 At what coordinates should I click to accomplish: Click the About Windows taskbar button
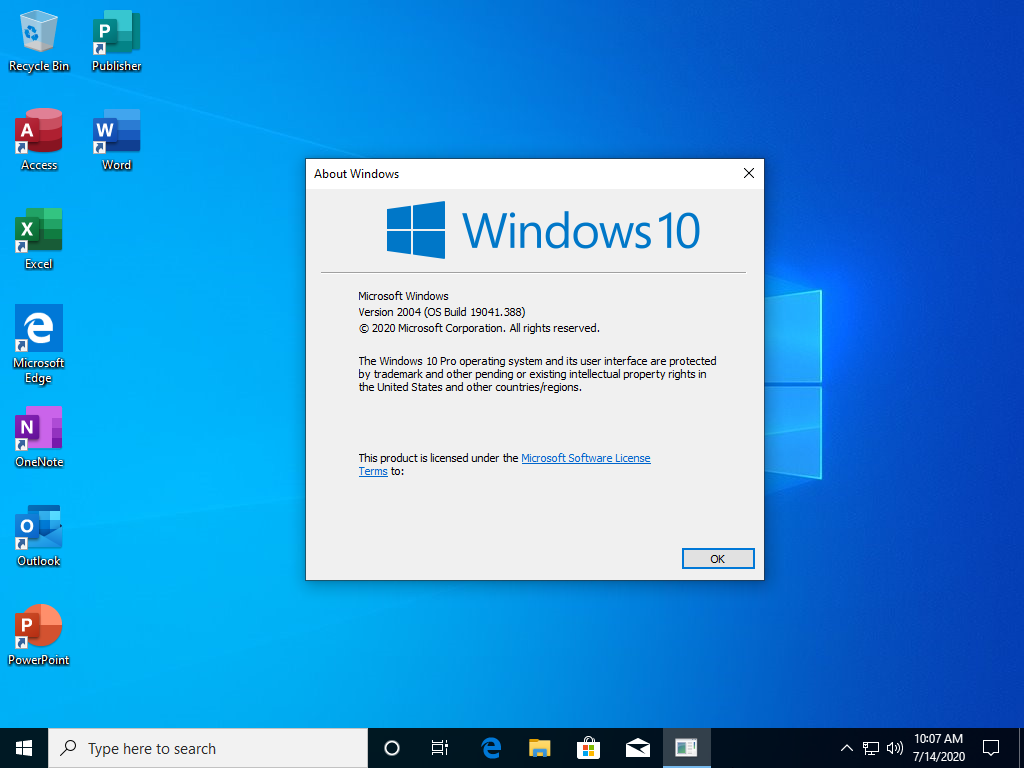(686, 748)
